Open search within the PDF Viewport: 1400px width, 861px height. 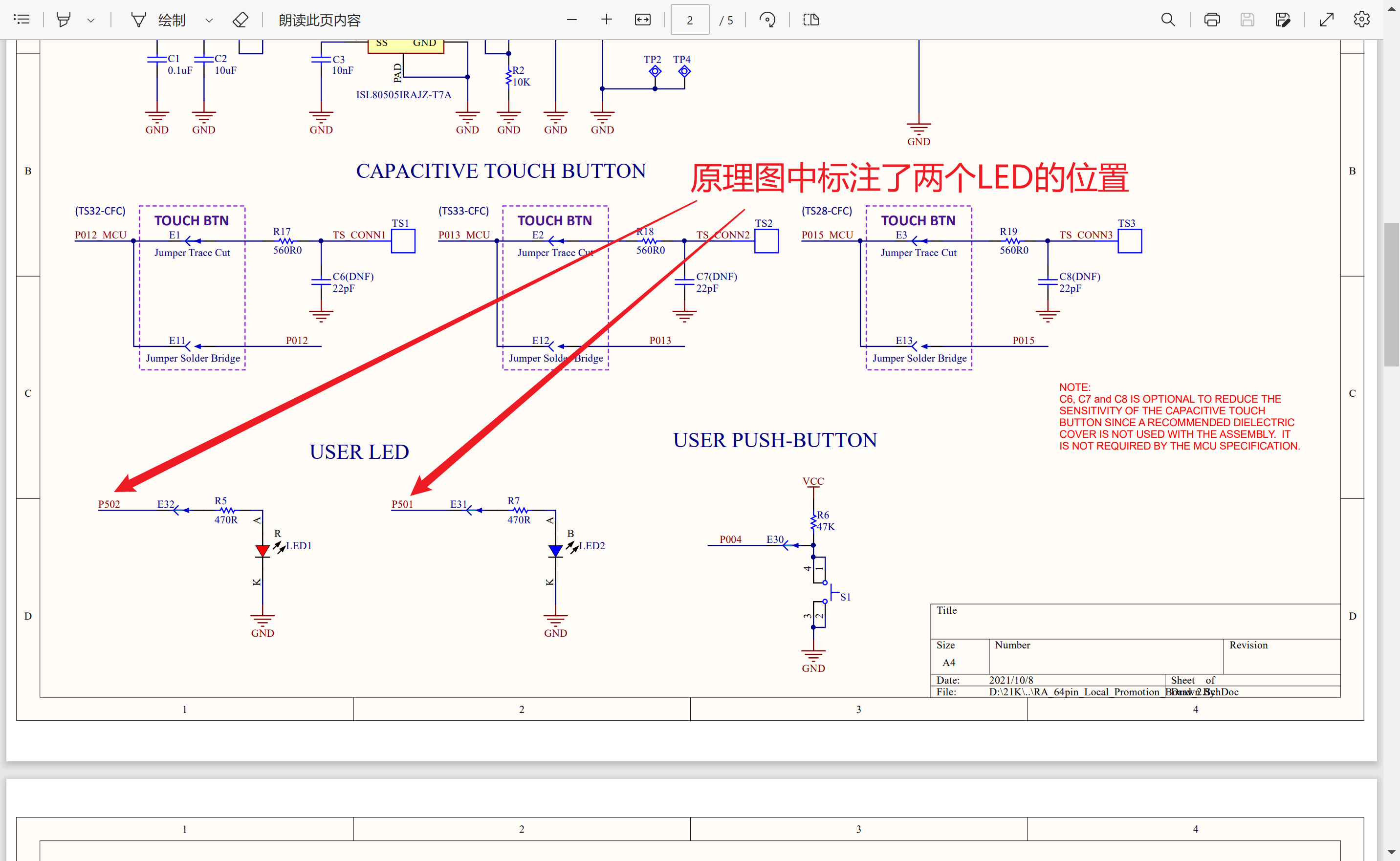click(1168, 19)
